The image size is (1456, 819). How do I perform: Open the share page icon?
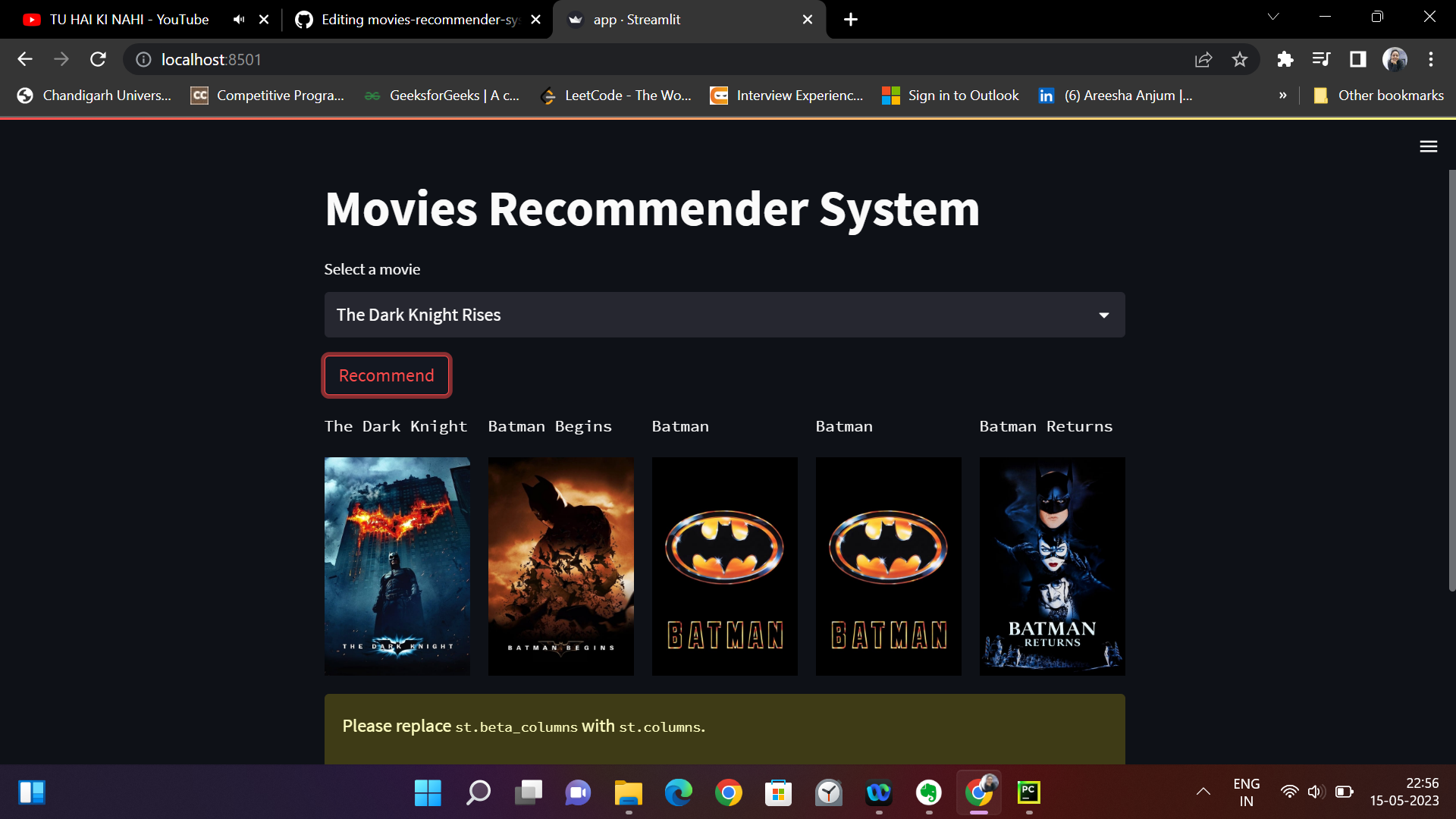coord(1203,59)
